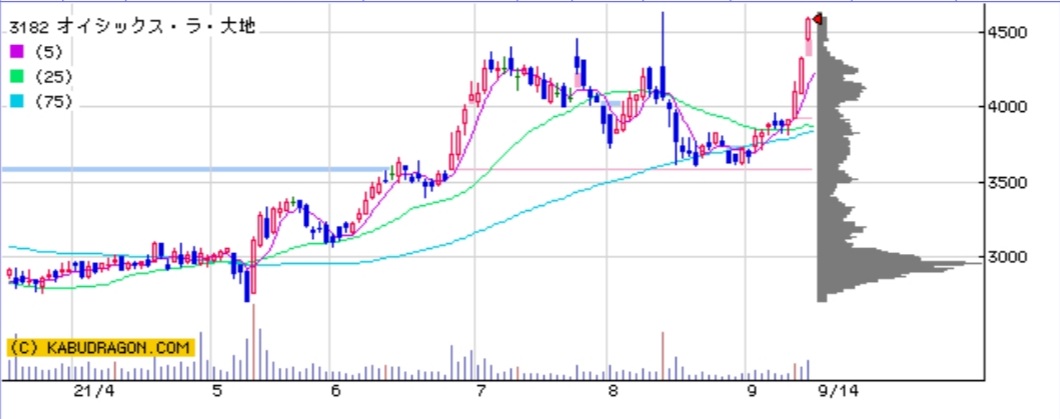Click the 4000 price axis label
Viewport: 1060px width, 419px height.
tap(1007, 107)
